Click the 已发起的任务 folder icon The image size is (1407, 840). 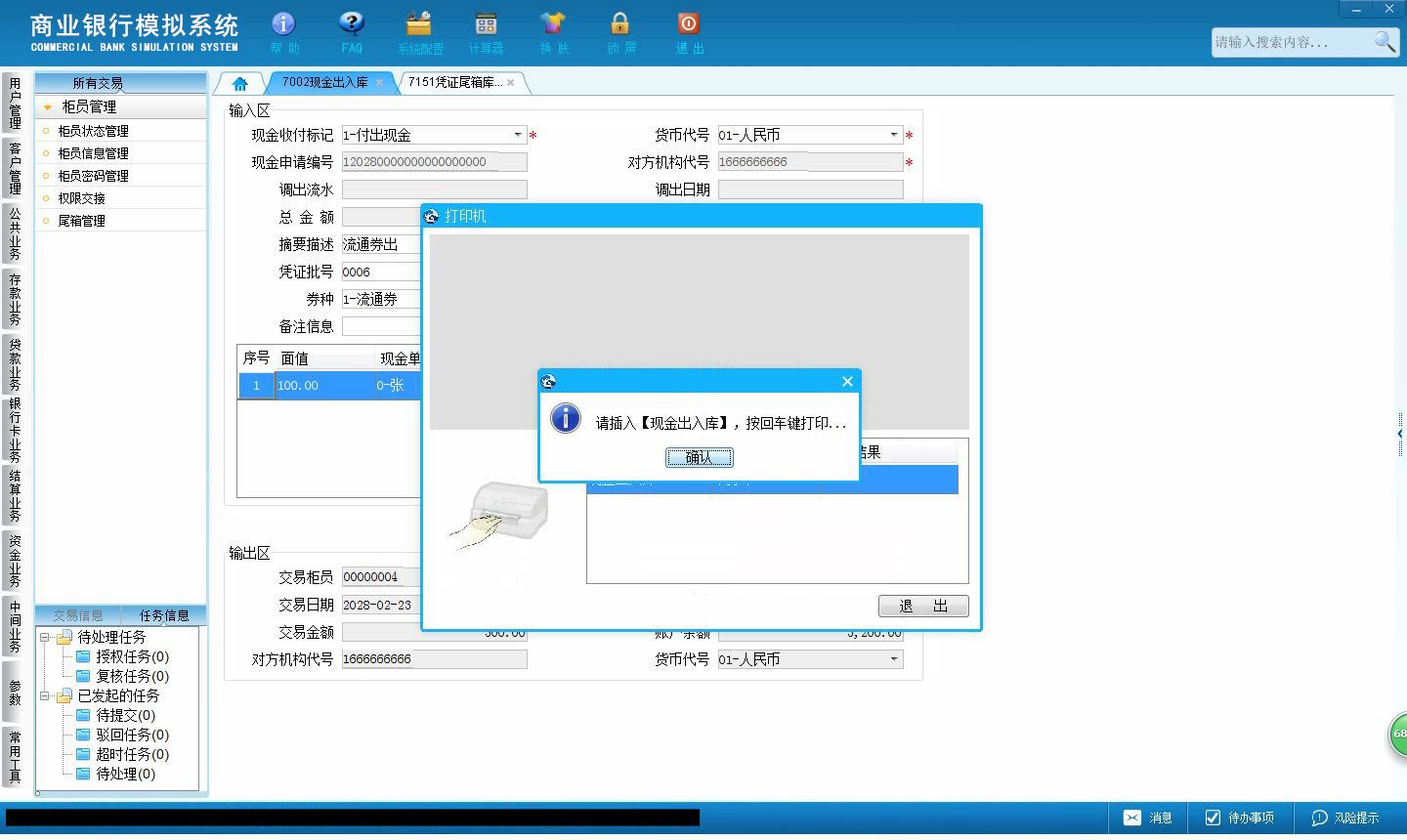(x=64, y=695)
